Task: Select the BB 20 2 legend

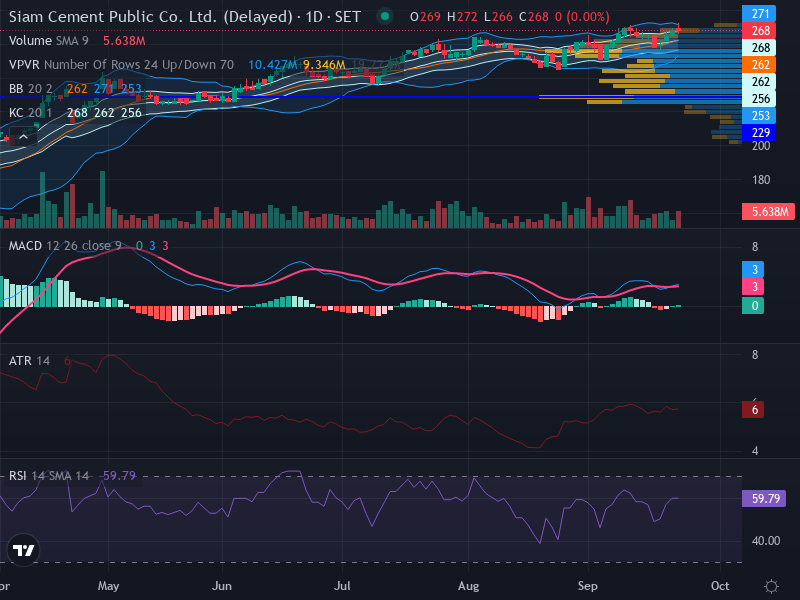Action: 31,89
